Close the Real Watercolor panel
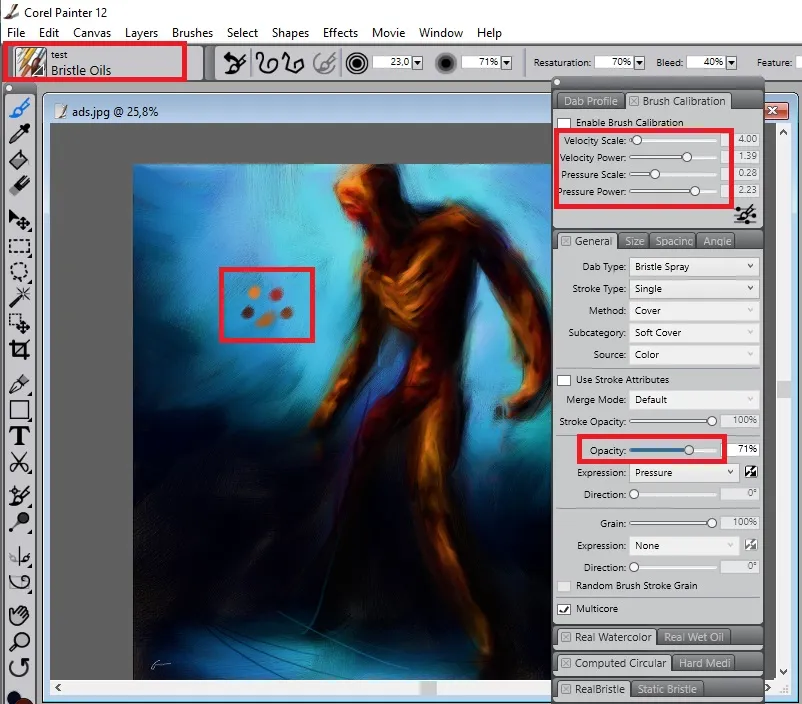Image resolution: width=802 pixels, height=704 pixels. tap(566, 637)
